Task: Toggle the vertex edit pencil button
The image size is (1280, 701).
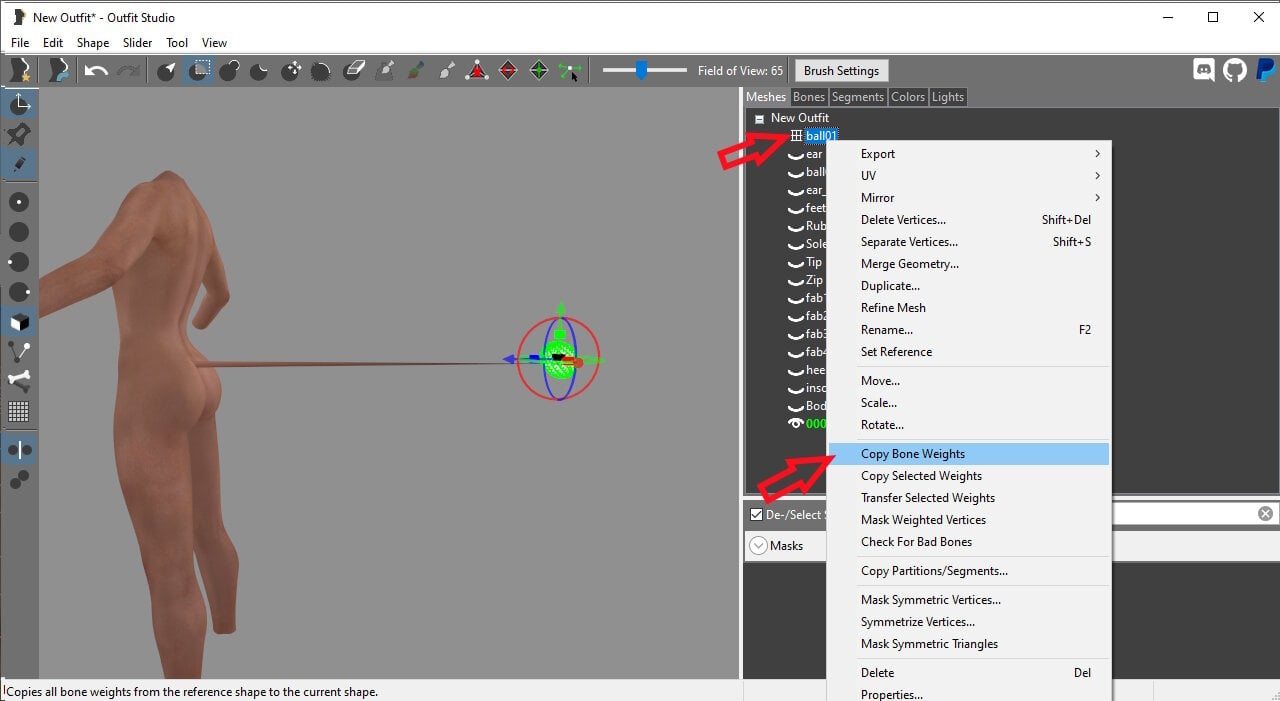Action: 19,164
